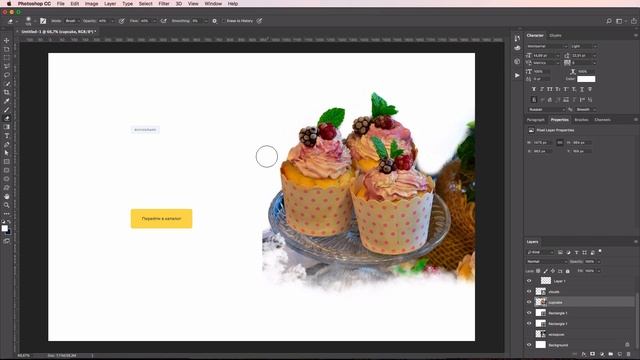Select the Hand tool

pos(7,196)
